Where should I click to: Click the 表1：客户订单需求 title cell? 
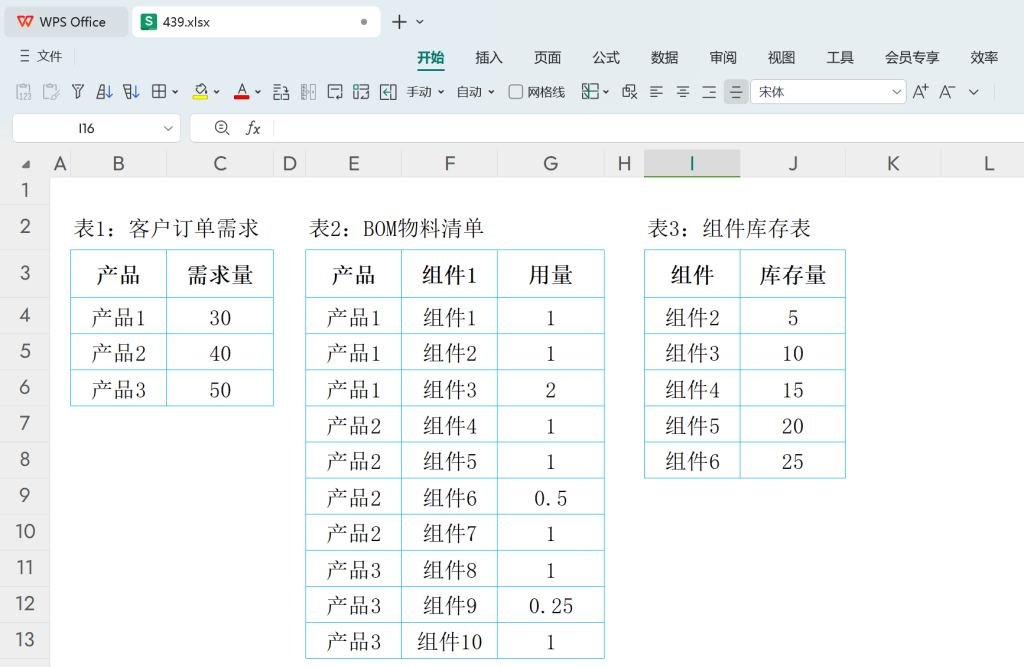[x=166, y=228]
